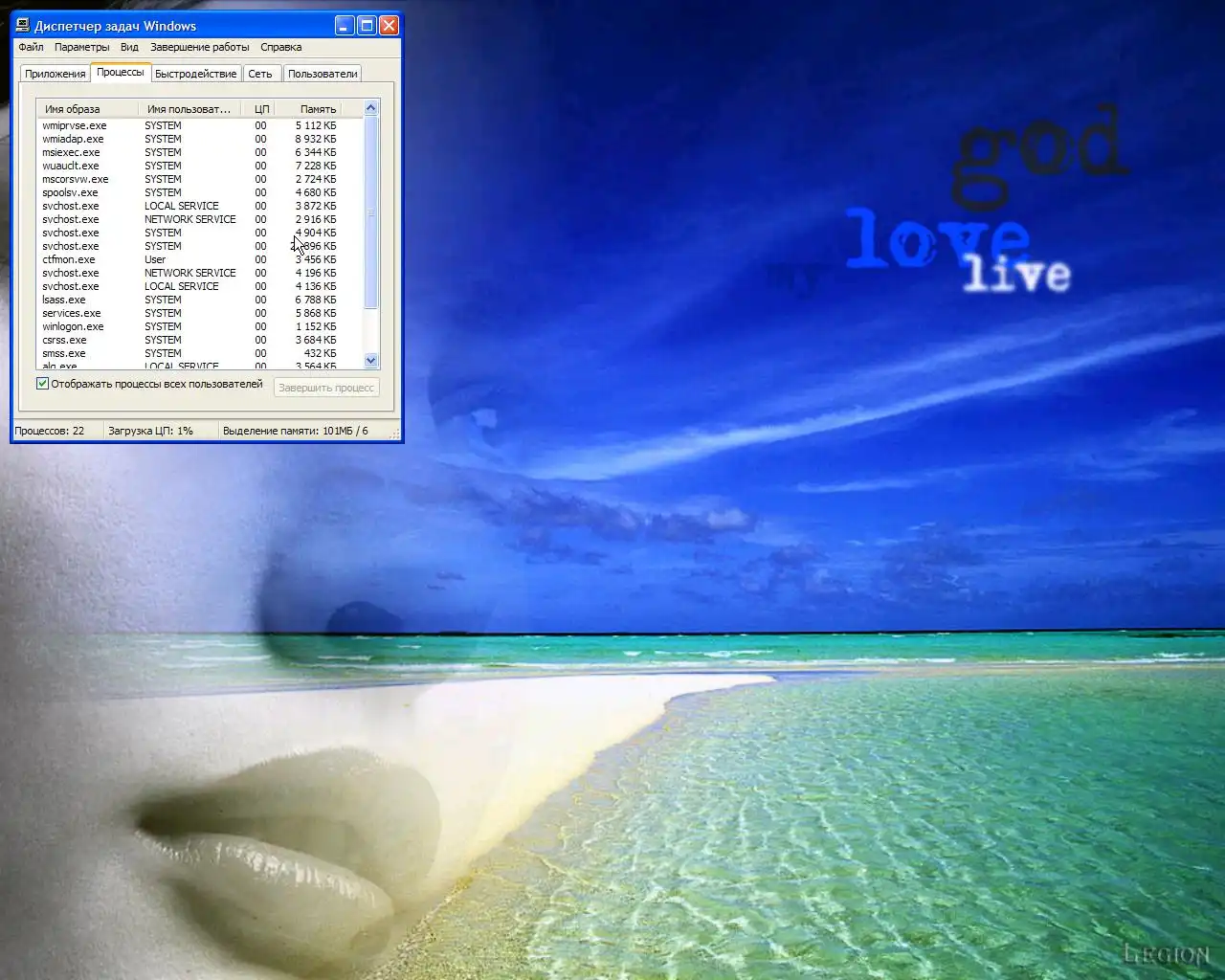Sort by the Имя образа column header
The image size is (1225, 980).
pos(88,109)
